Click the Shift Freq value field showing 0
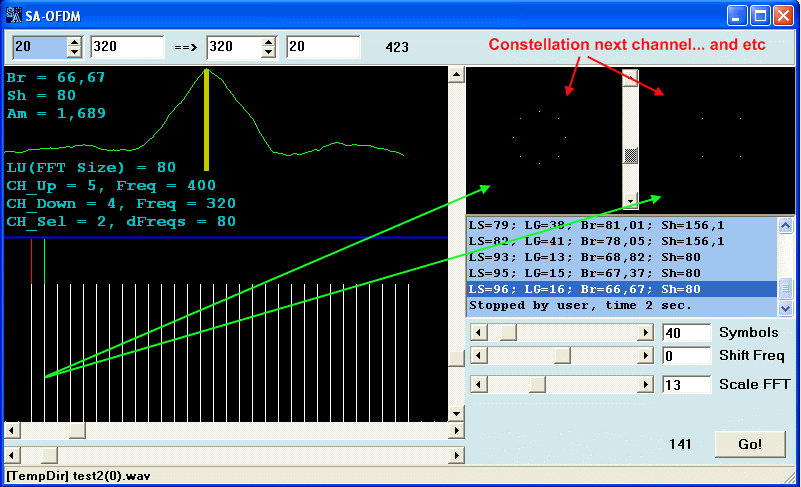This screenshot has width=801, height=487. (686, 355)
